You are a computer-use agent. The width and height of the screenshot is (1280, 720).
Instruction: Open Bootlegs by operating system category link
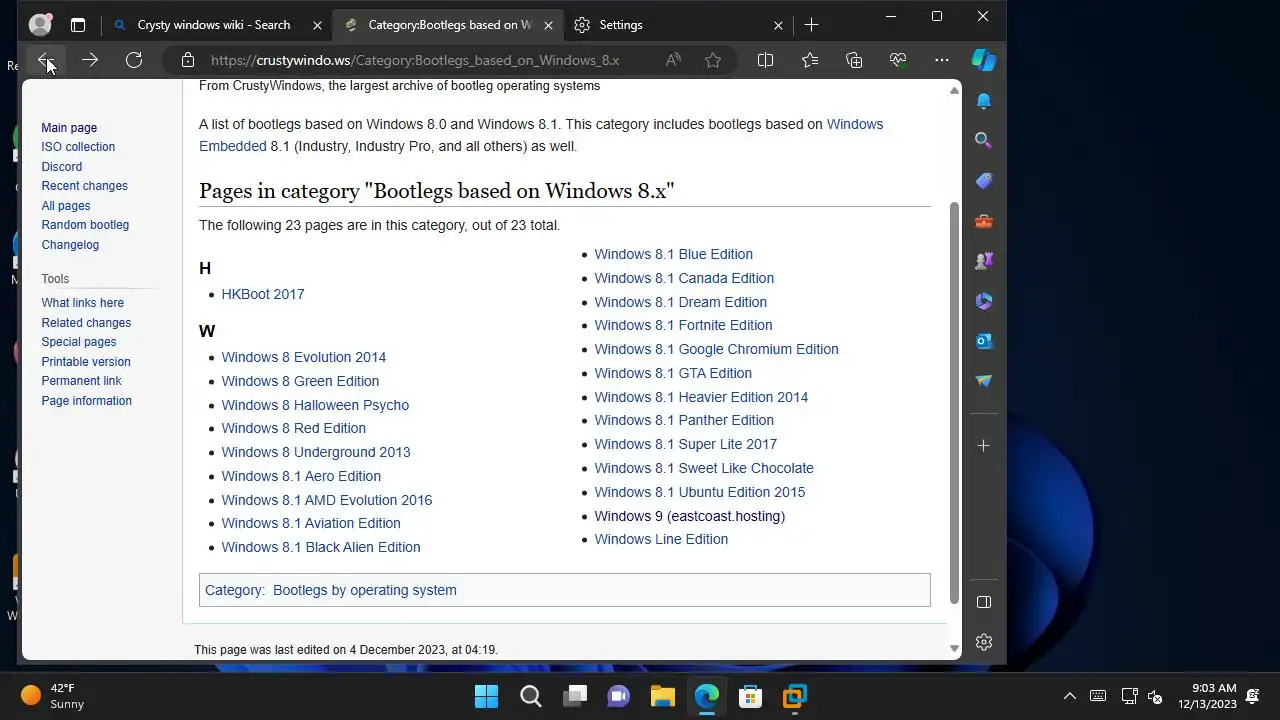tap(365, 590)
